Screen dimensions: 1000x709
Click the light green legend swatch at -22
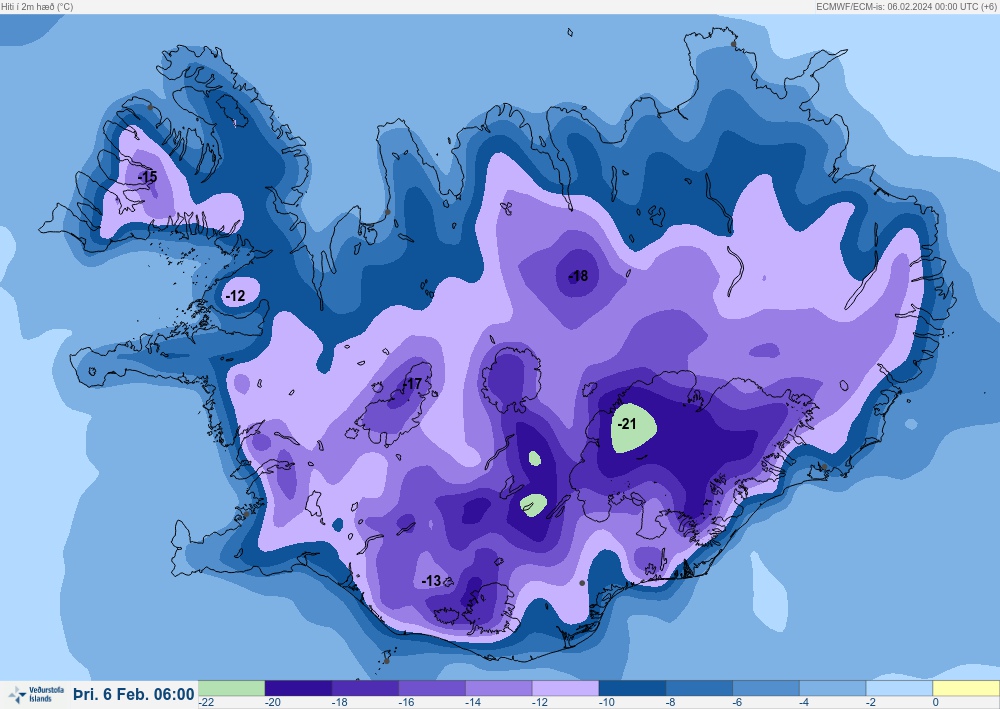point(231,688)
